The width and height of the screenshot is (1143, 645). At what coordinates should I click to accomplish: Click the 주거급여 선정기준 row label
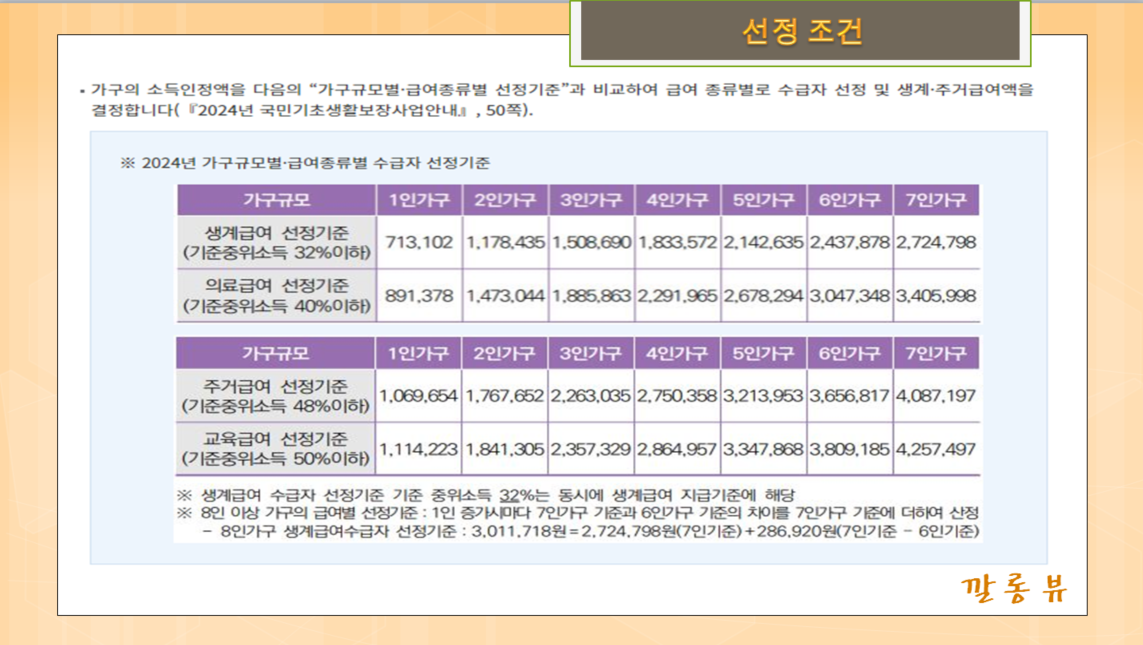(x=276, y=396)
